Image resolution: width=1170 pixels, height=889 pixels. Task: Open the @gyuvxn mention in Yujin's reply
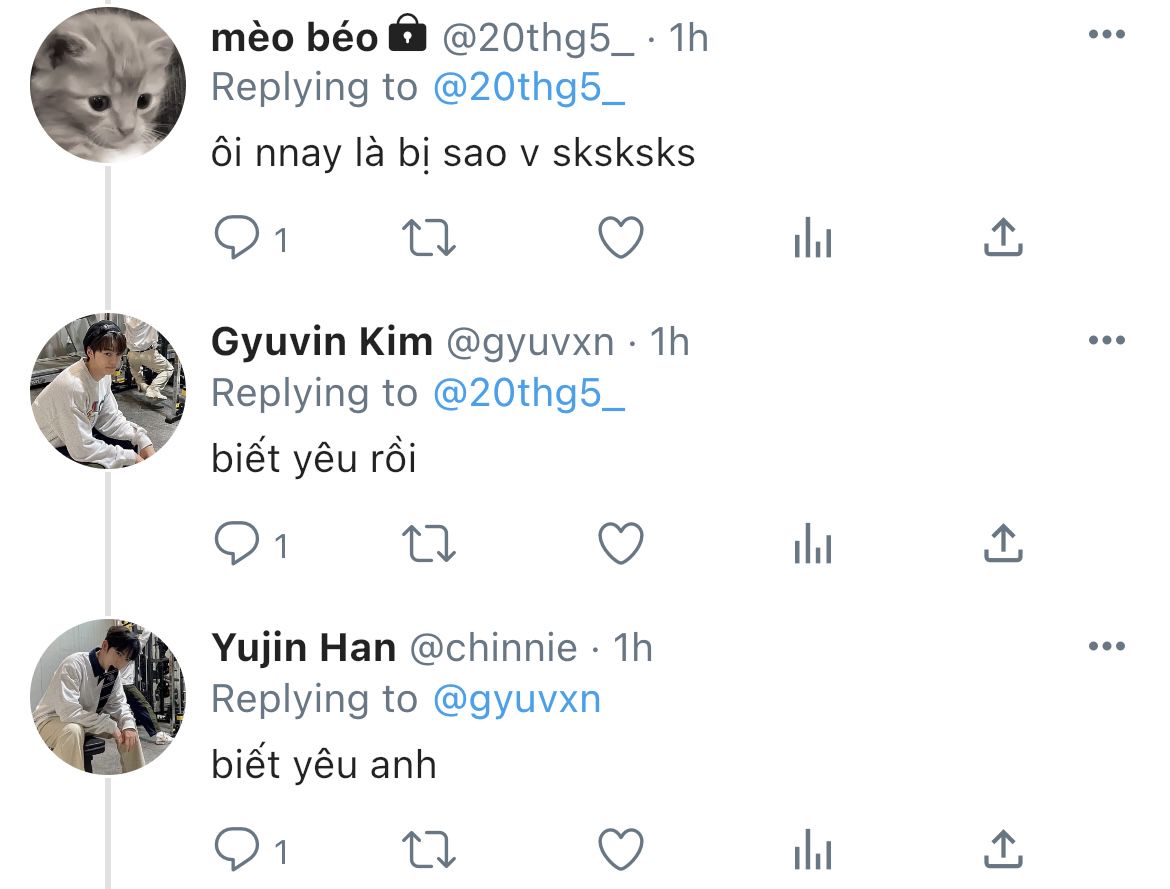click(x=516, y=699)
